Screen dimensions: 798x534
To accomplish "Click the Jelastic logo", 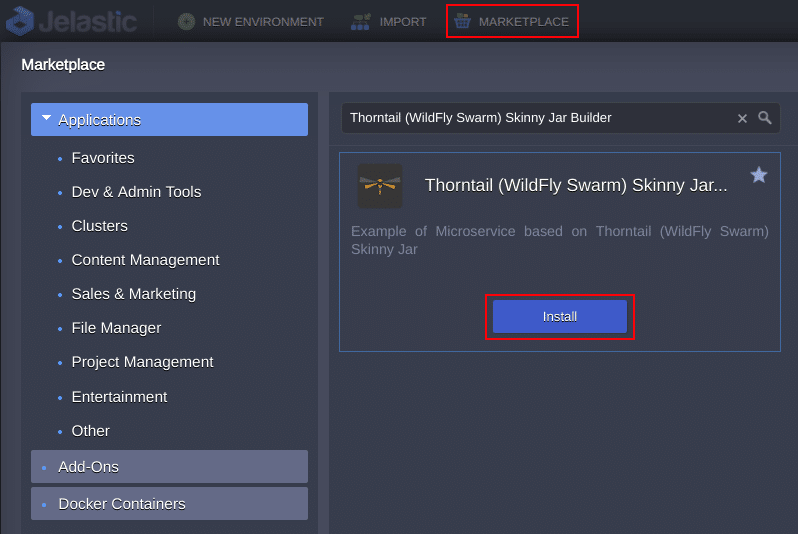I will click(x=71, y=21).
